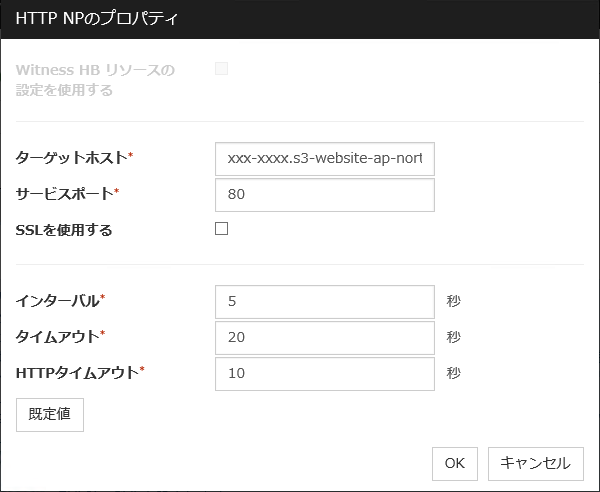Click the 秒 unit beside インターバル
This screenshot has width=600, height=492.
(453, 301)
